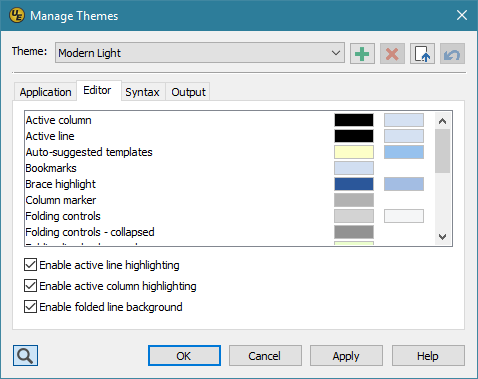Image resolution: width=478 pixels, height=379 pixels.
Task: Select Auto-suggested templates row
Action: [x=229, y=152]
